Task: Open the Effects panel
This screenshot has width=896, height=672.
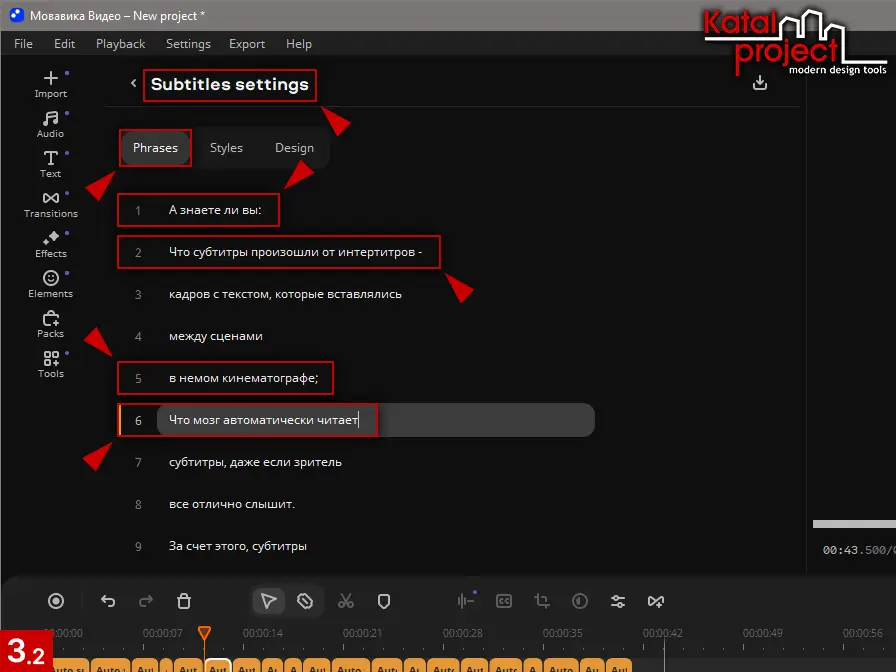Action: point(50,243)
